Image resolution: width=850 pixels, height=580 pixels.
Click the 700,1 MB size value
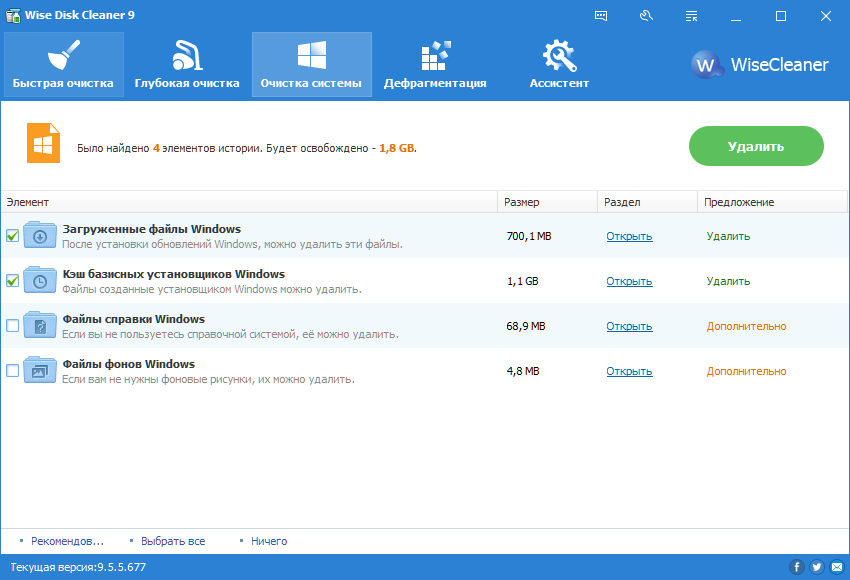click(529, 236)
